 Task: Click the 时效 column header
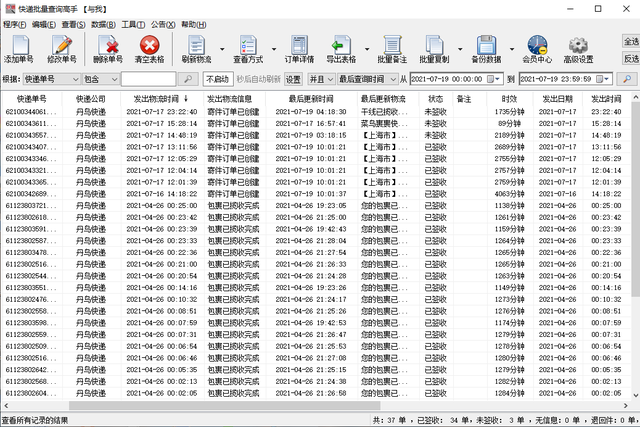coord(509,98)
